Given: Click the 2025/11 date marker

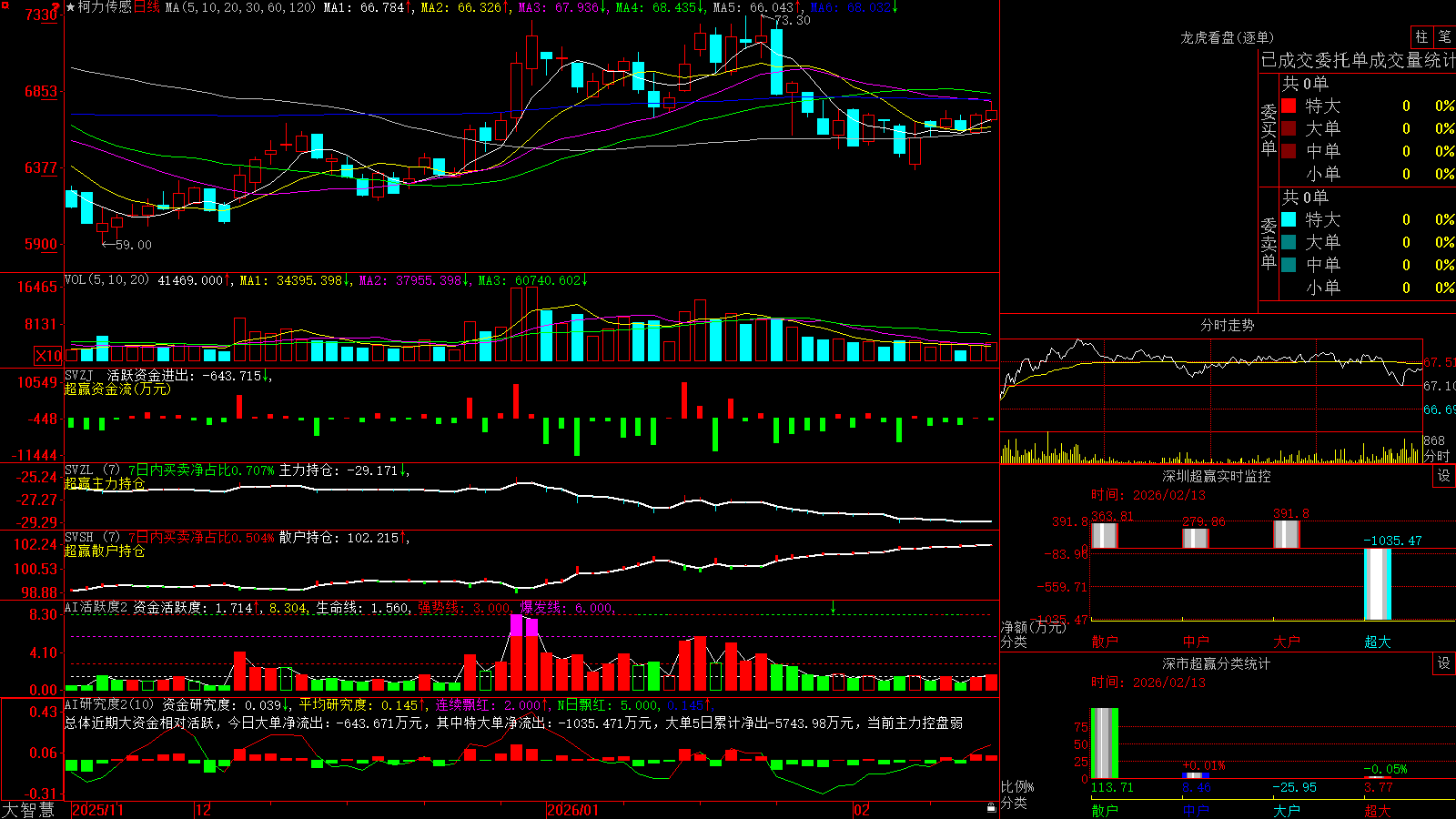Looking at the screenshot, I should pos(97,810).
